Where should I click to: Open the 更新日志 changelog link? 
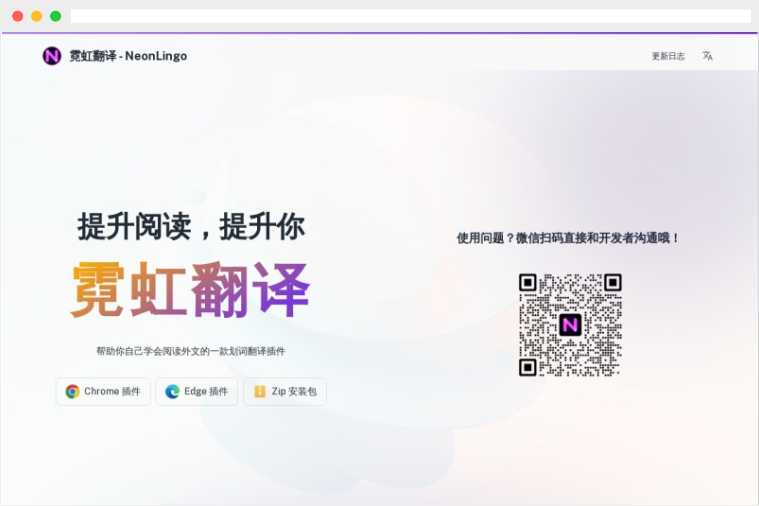click(x=668, y=56)
